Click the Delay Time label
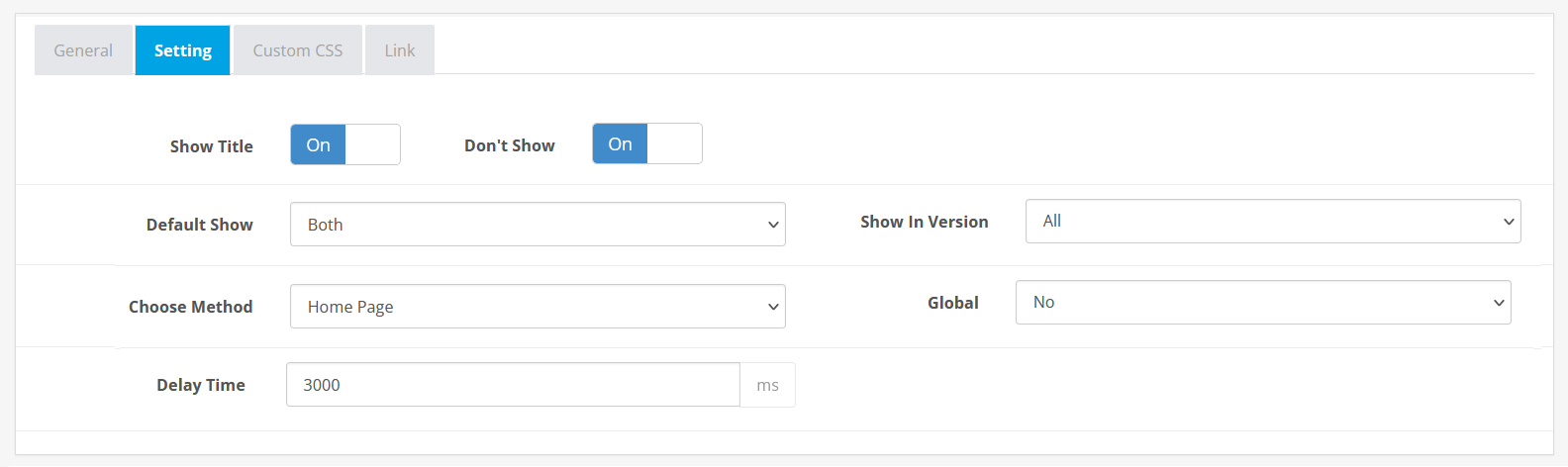This screenshot has width=1568, height=467. 200,385
